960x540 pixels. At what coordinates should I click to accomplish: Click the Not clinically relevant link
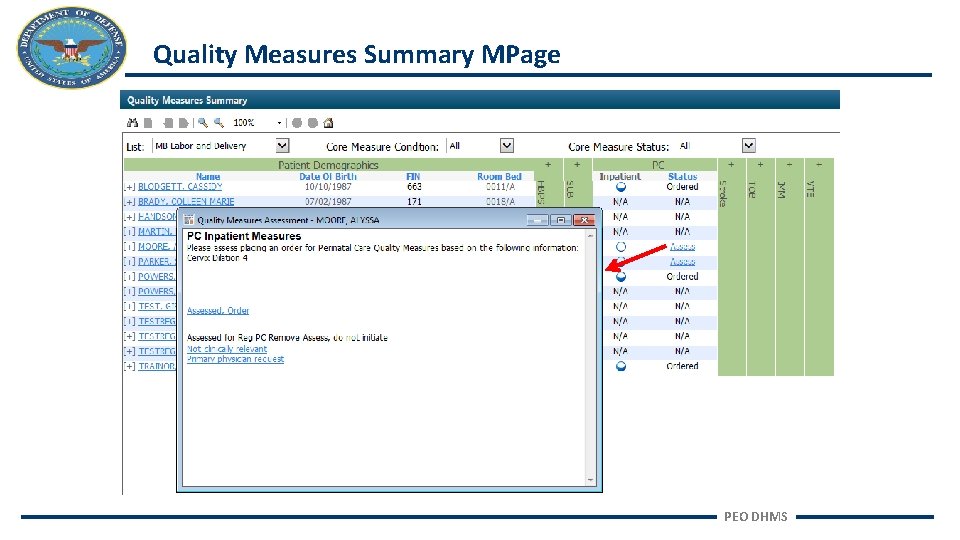coord(227,349)
